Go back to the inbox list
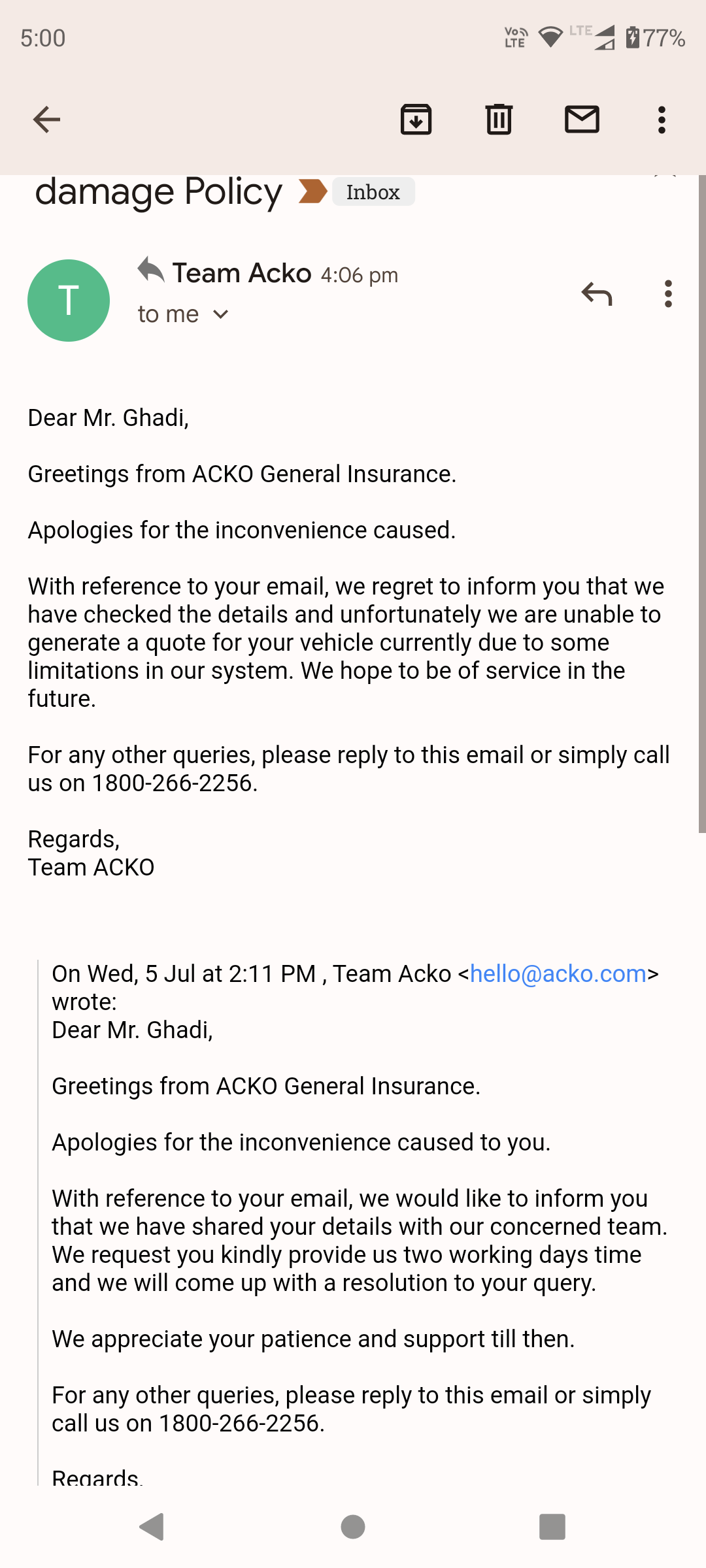The width and height of the screenshot is (706, 1568). point(46,120)
